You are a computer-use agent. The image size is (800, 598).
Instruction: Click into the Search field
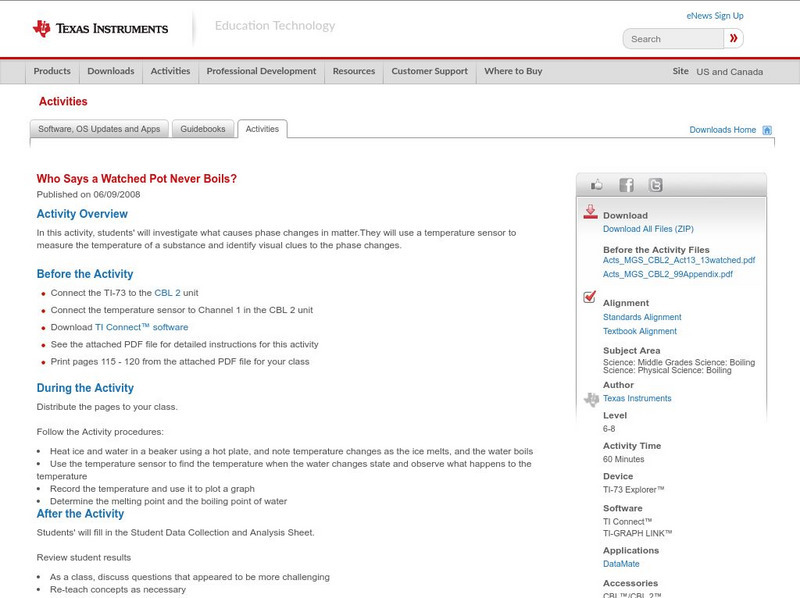[x=673, y=39]
